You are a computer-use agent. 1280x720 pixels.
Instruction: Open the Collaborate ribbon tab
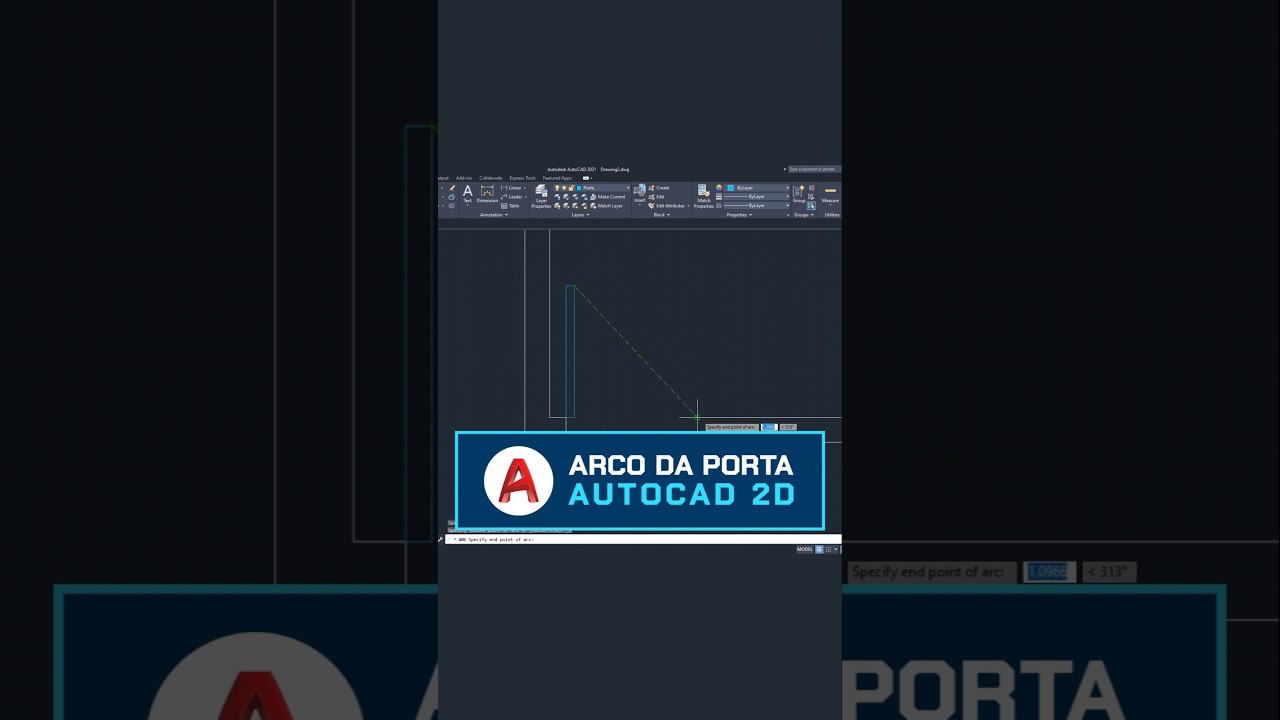click(491, 178)
